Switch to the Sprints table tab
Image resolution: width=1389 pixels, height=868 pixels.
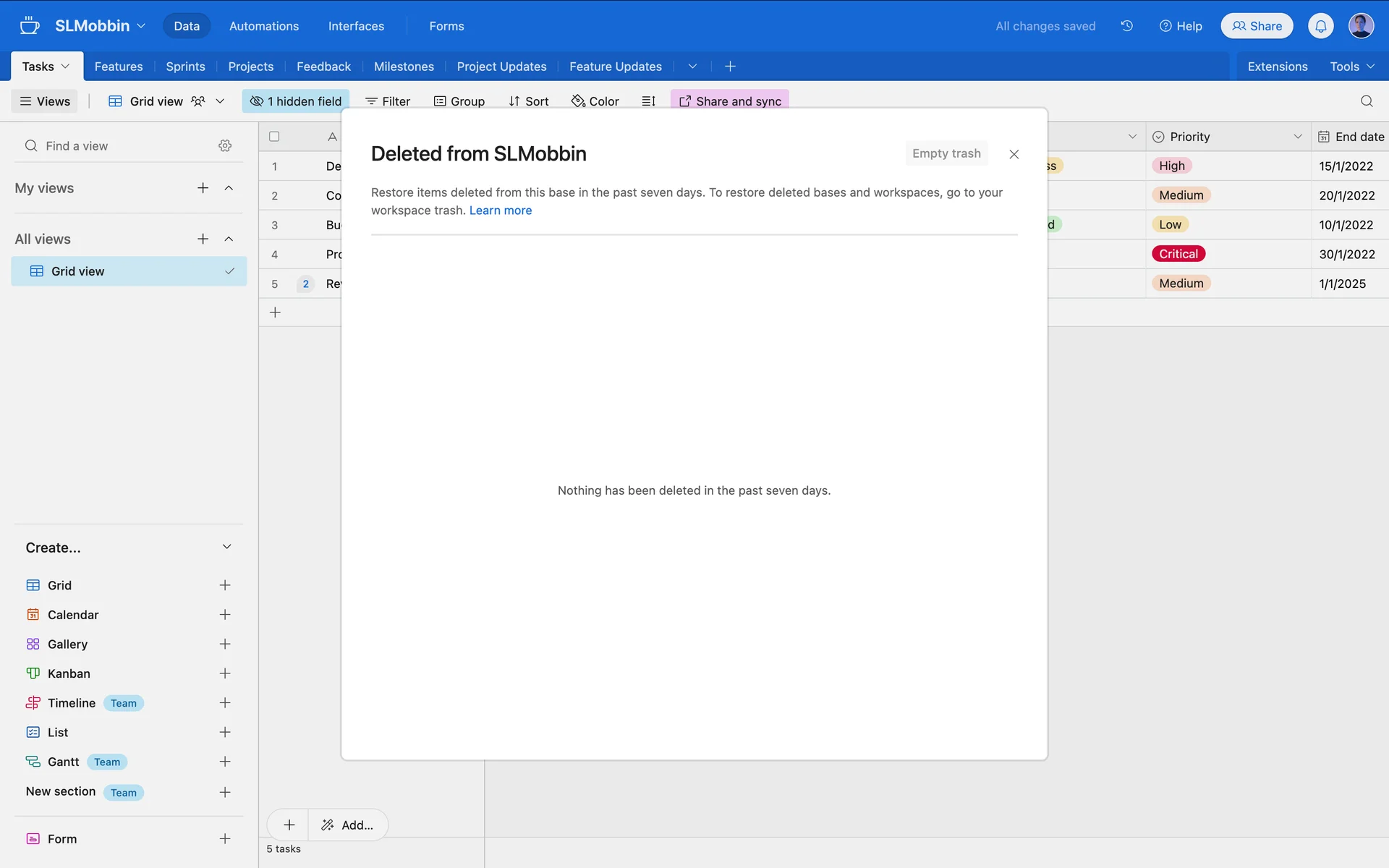(x=185, y=67)
